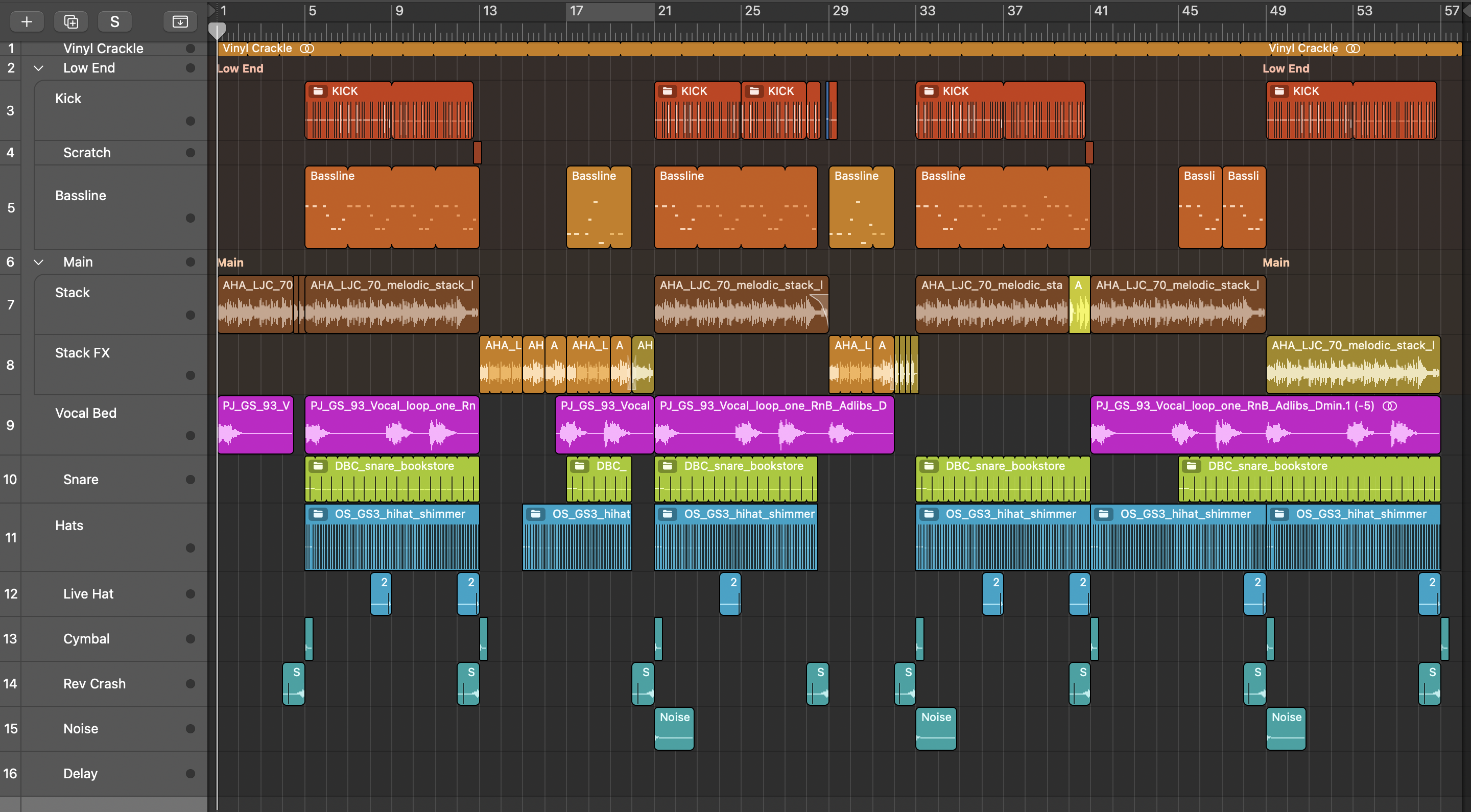
Task: Click folder icon of hihat region at bar 49
Action: point(1279,514)
